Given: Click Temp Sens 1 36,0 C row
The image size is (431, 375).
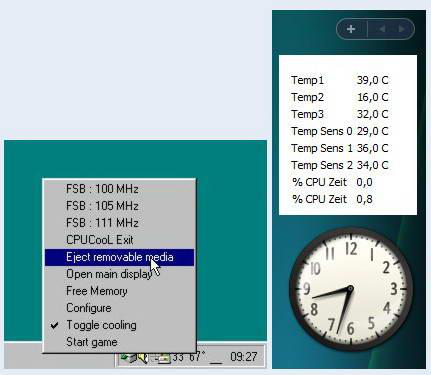Looking at the screenshot, I should [x=340, y=148].
